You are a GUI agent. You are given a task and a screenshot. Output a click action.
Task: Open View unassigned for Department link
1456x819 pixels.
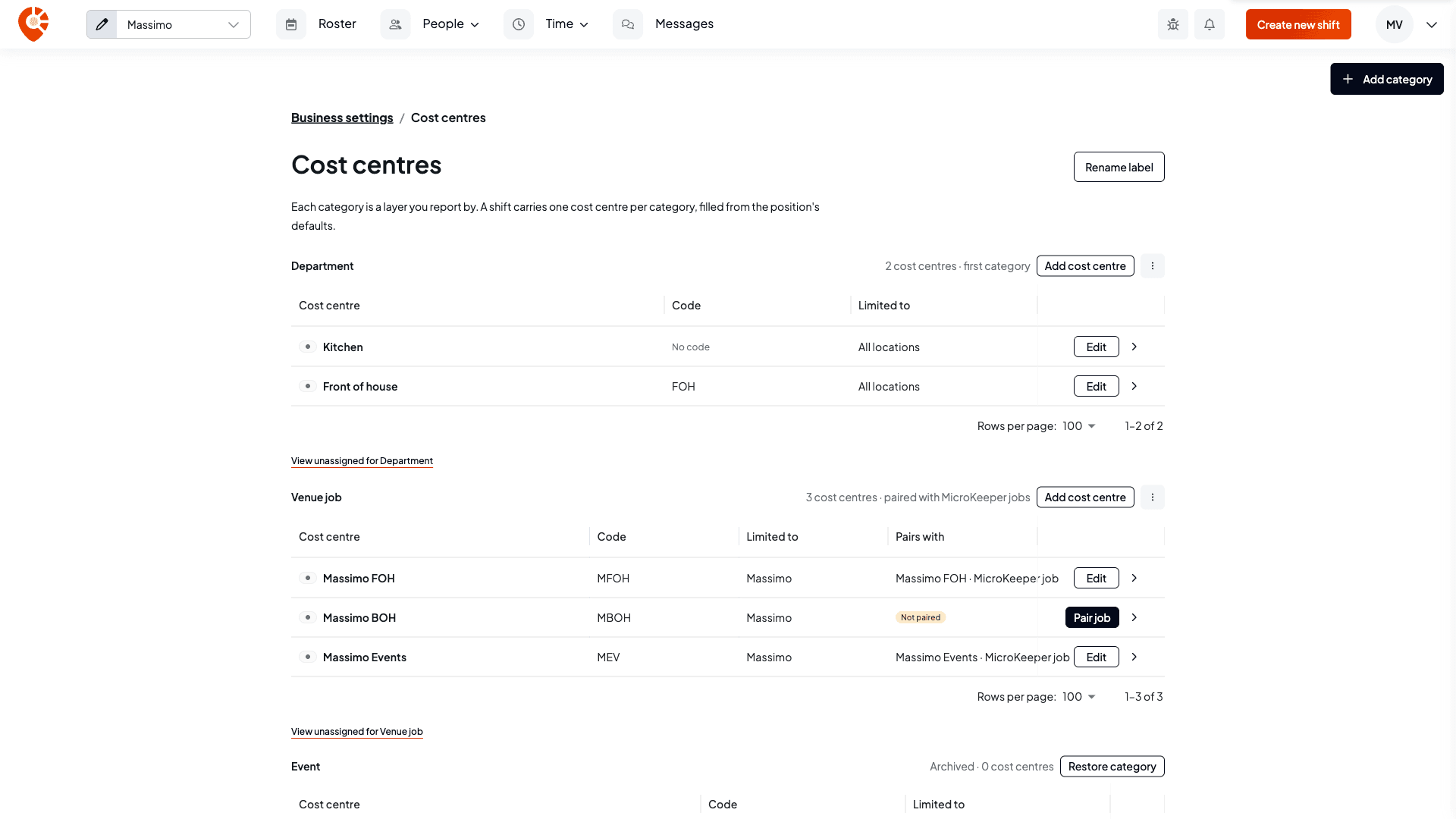[x=362, y=461]
